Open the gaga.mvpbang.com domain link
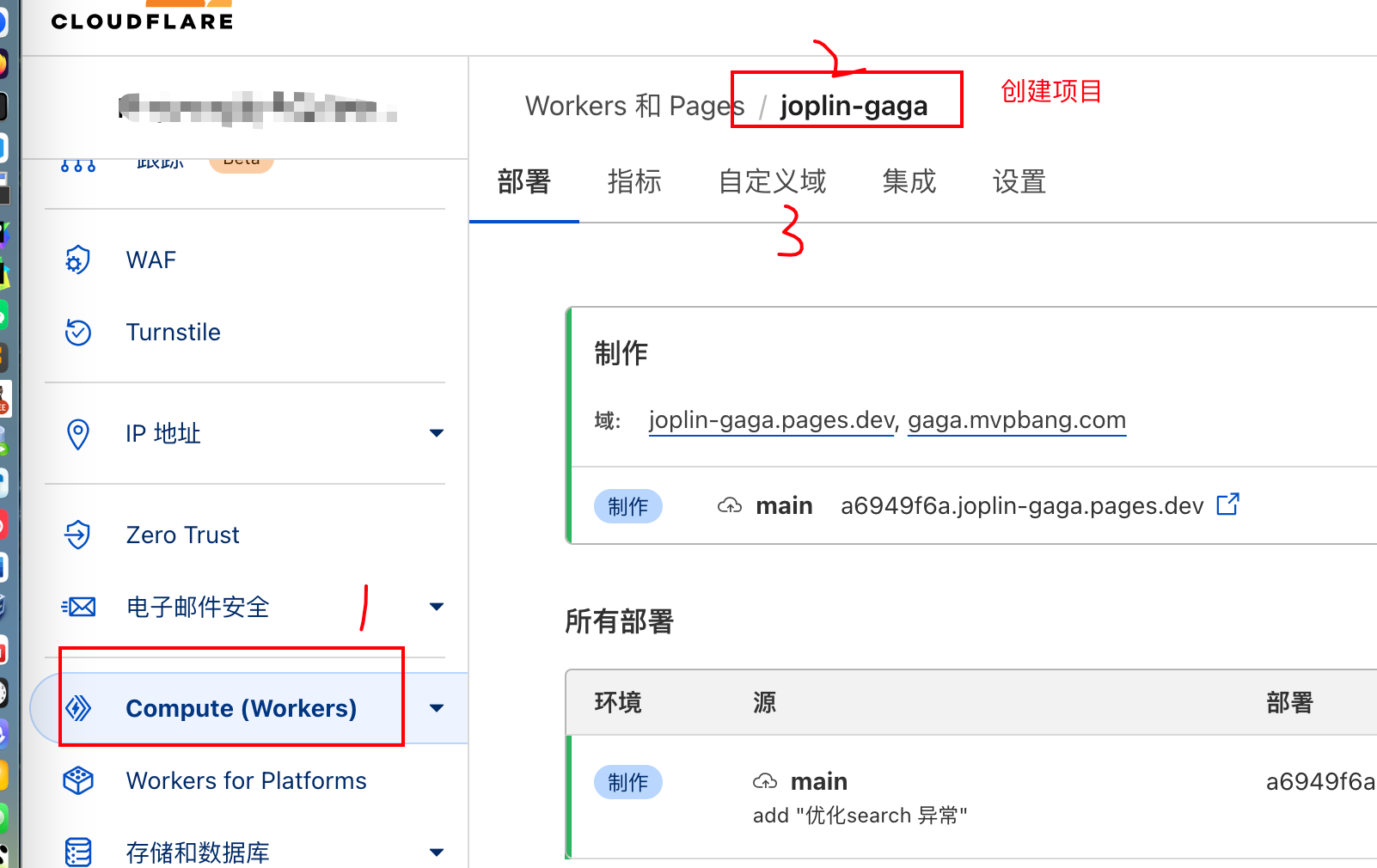Screen dimensions: 1377x868 coord(1016,420)
